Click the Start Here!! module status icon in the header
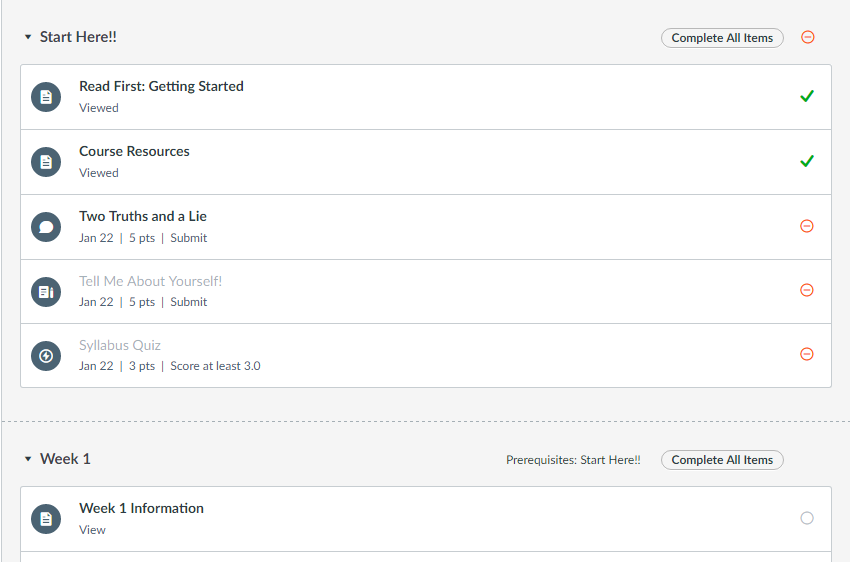The image size is (850, 562). 808,38
